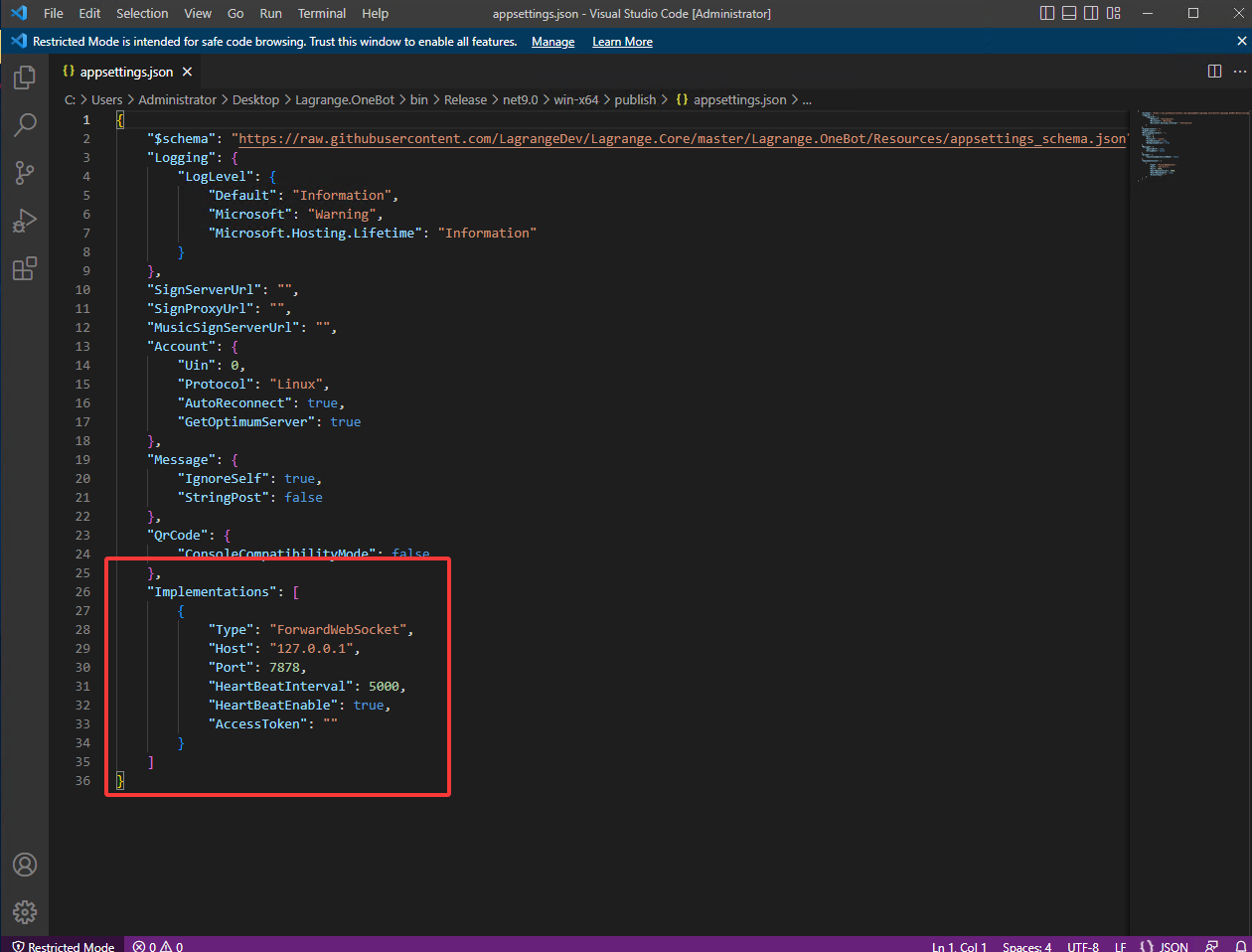Open the Go menu
This screenshot has width=1252, height=952.
(235, 13)
